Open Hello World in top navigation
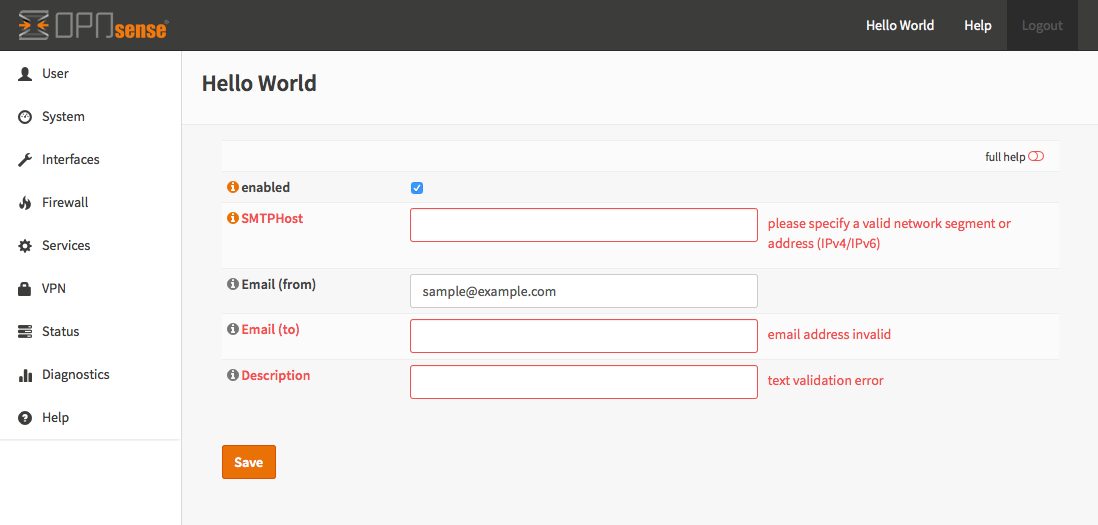This screenshot has width=1098, height=525. pyautogui.click(x=900, y=25)
